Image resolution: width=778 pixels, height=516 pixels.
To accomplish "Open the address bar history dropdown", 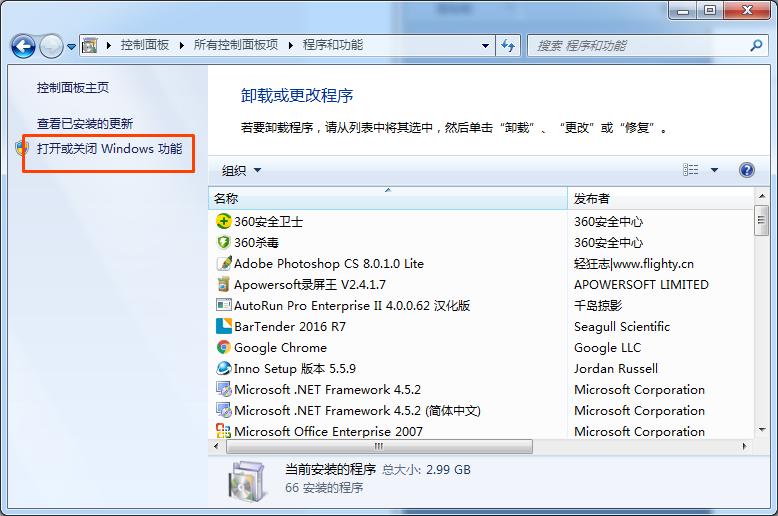I will [x=485, y=46].
